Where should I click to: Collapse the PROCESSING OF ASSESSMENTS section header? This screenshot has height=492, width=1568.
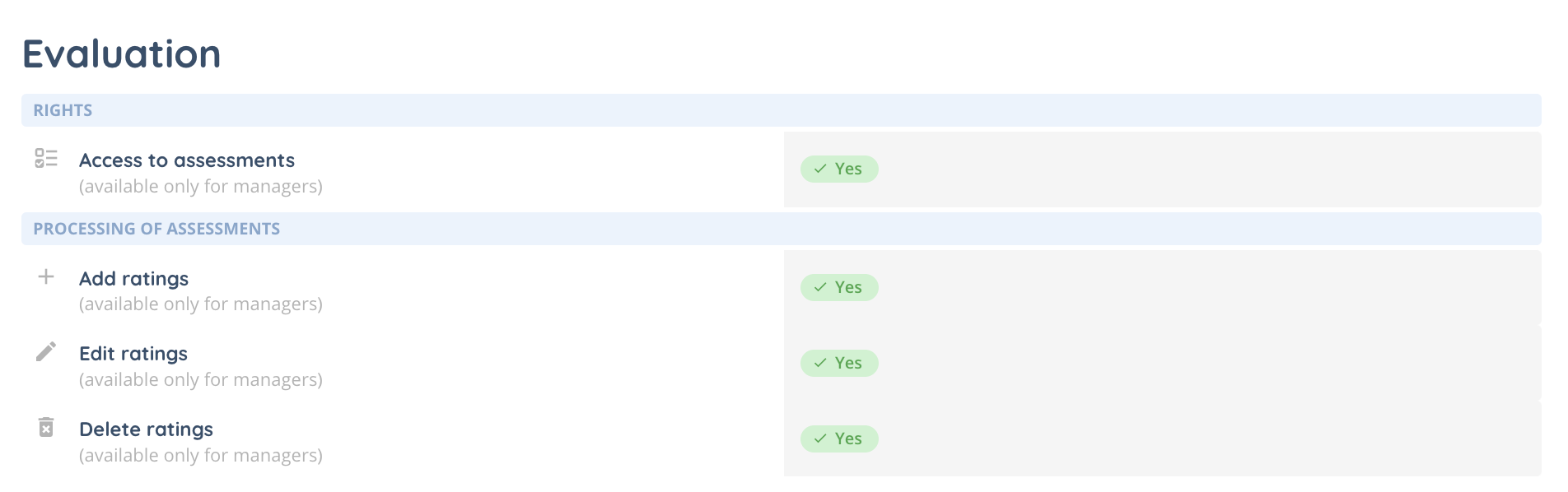[156, 229]
